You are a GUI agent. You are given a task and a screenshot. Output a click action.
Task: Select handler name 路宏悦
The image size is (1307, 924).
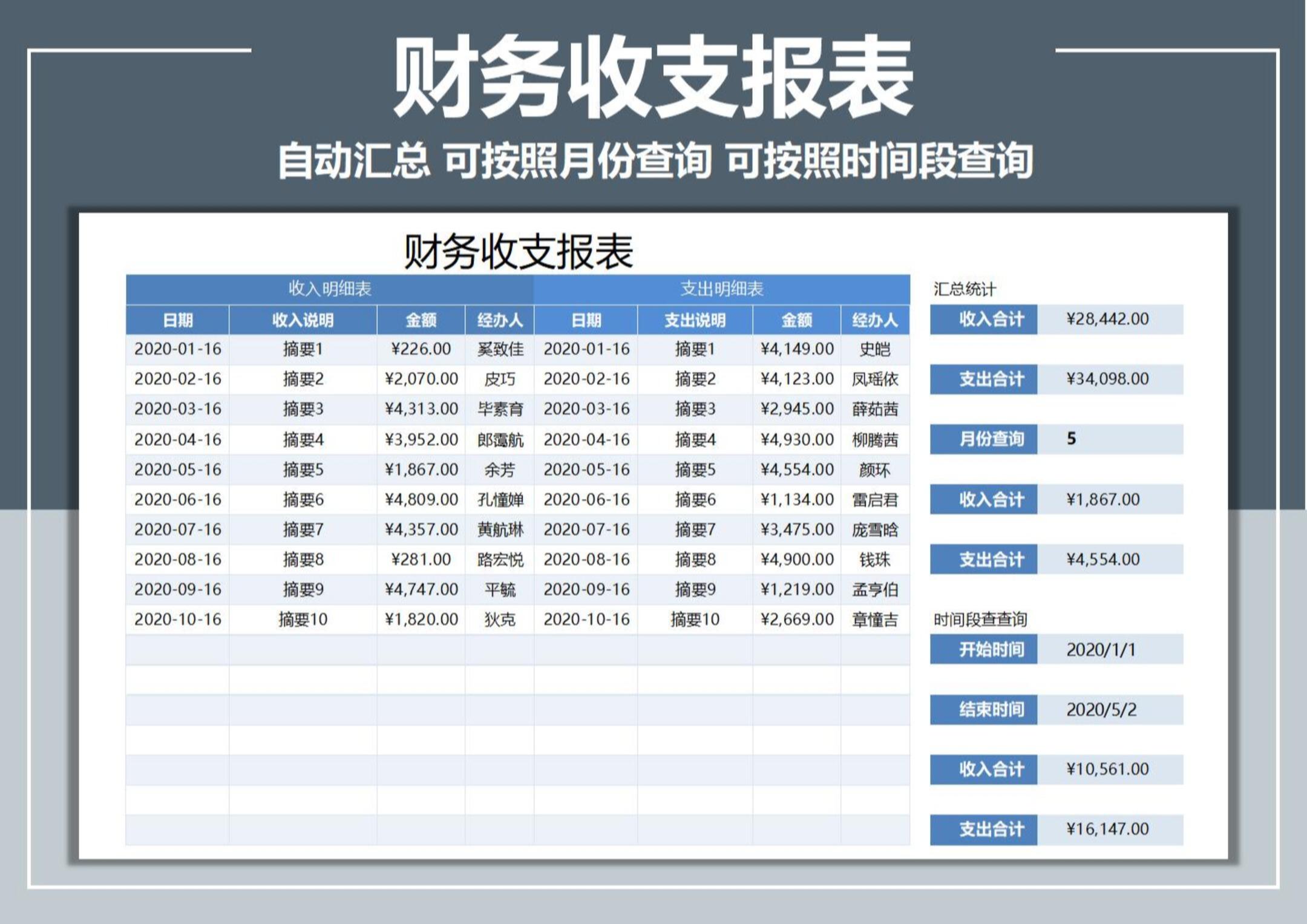[x=500, y=559]
